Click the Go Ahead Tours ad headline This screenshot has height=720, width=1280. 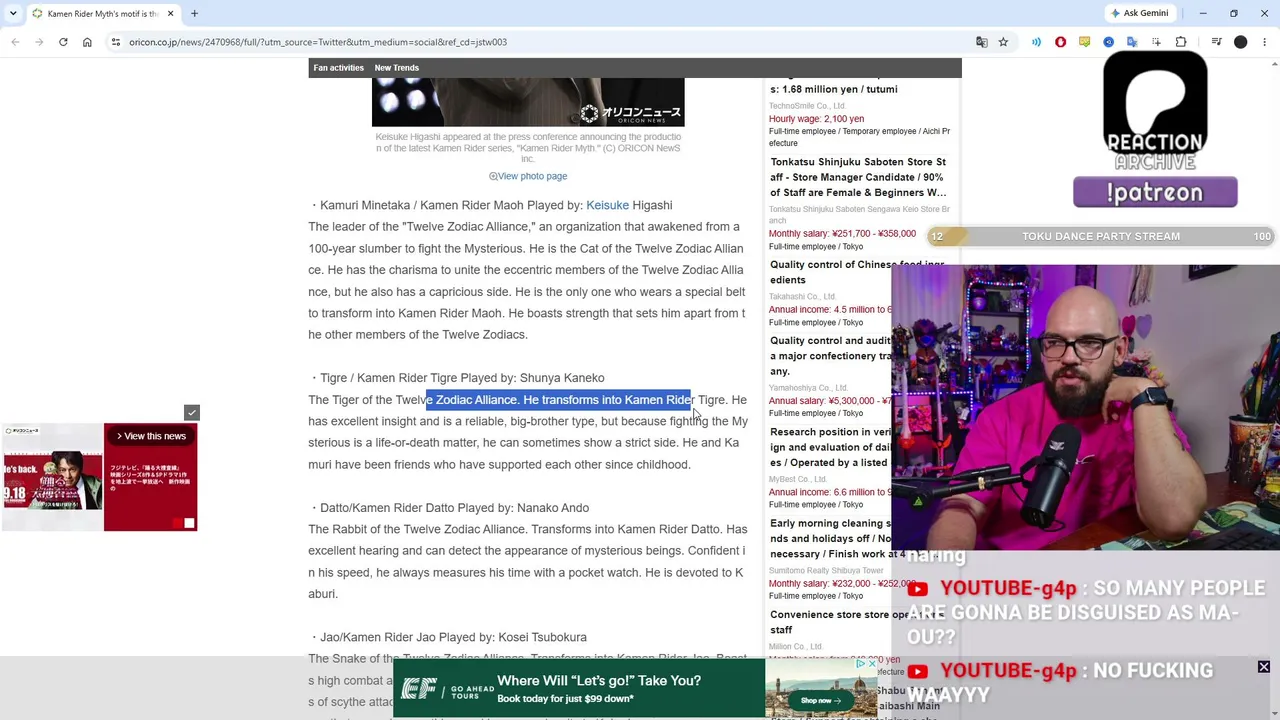(x=599, y=680)
